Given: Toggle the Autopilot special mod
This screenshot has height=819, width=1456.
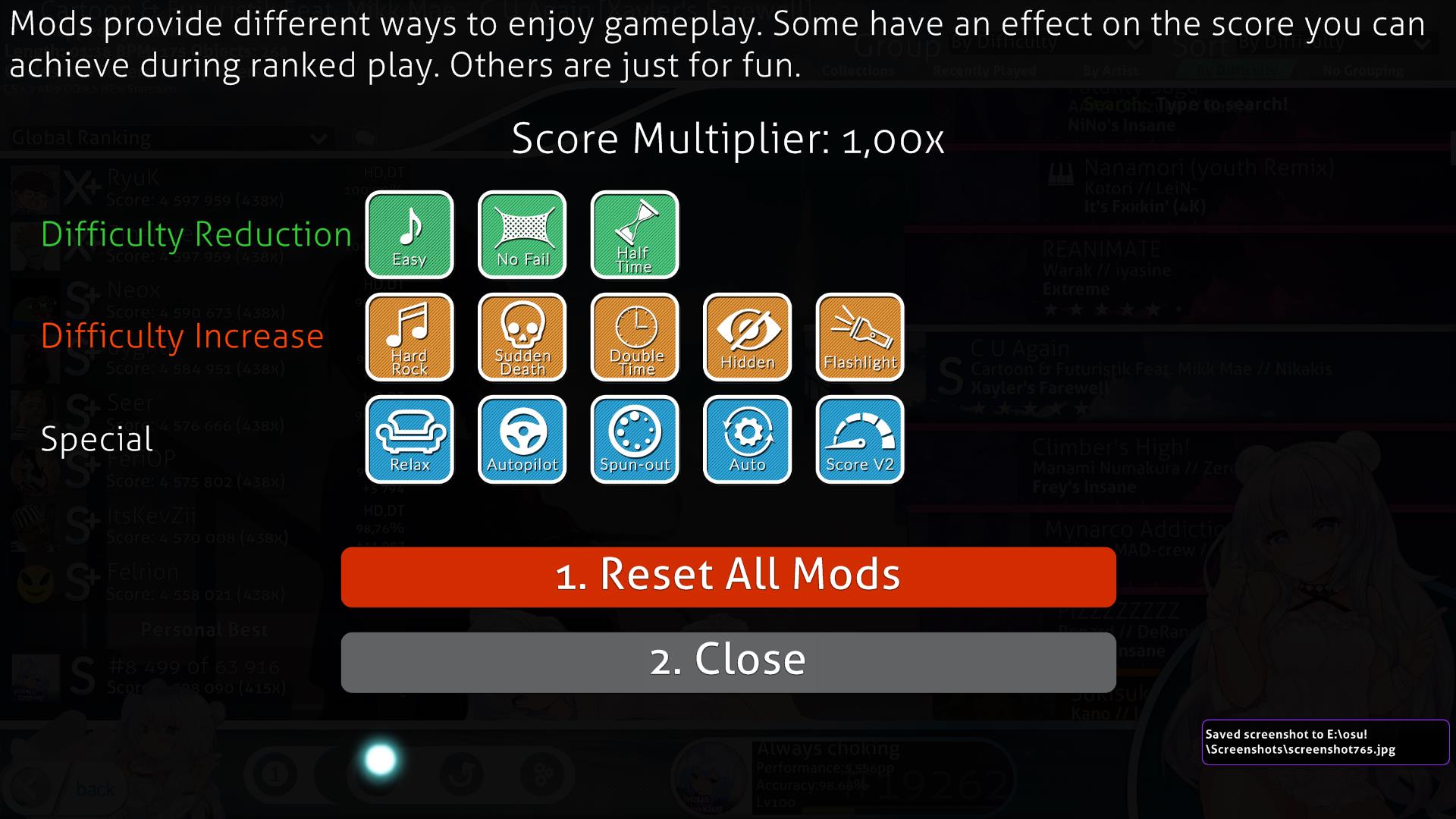Looking at the screenshot, I should coord(522,438).
